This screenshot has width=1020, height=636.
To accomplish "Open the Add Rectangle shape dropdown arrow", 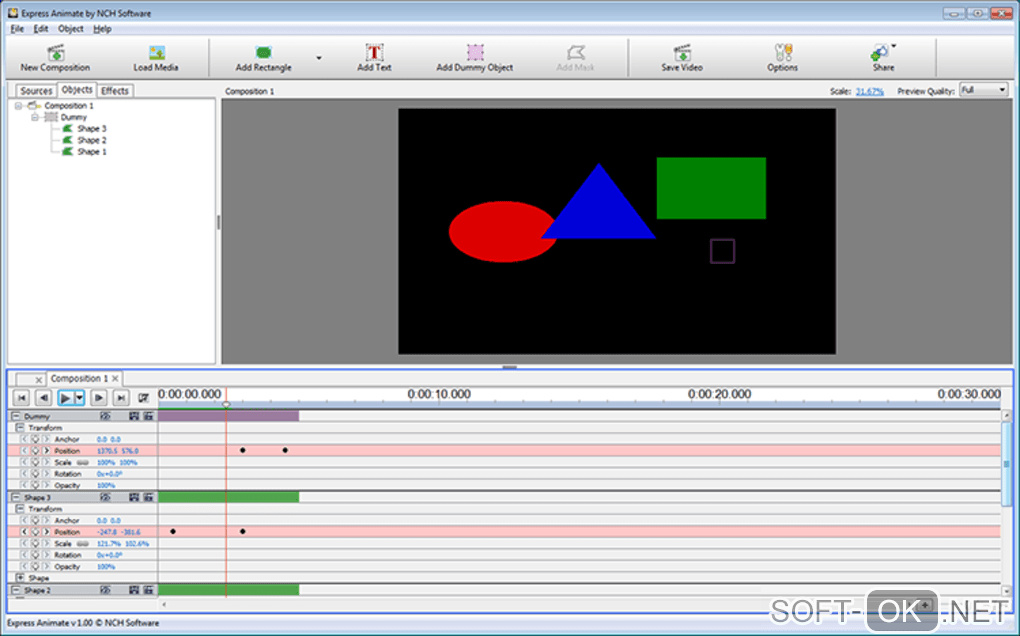I will [x=319, y=58].
